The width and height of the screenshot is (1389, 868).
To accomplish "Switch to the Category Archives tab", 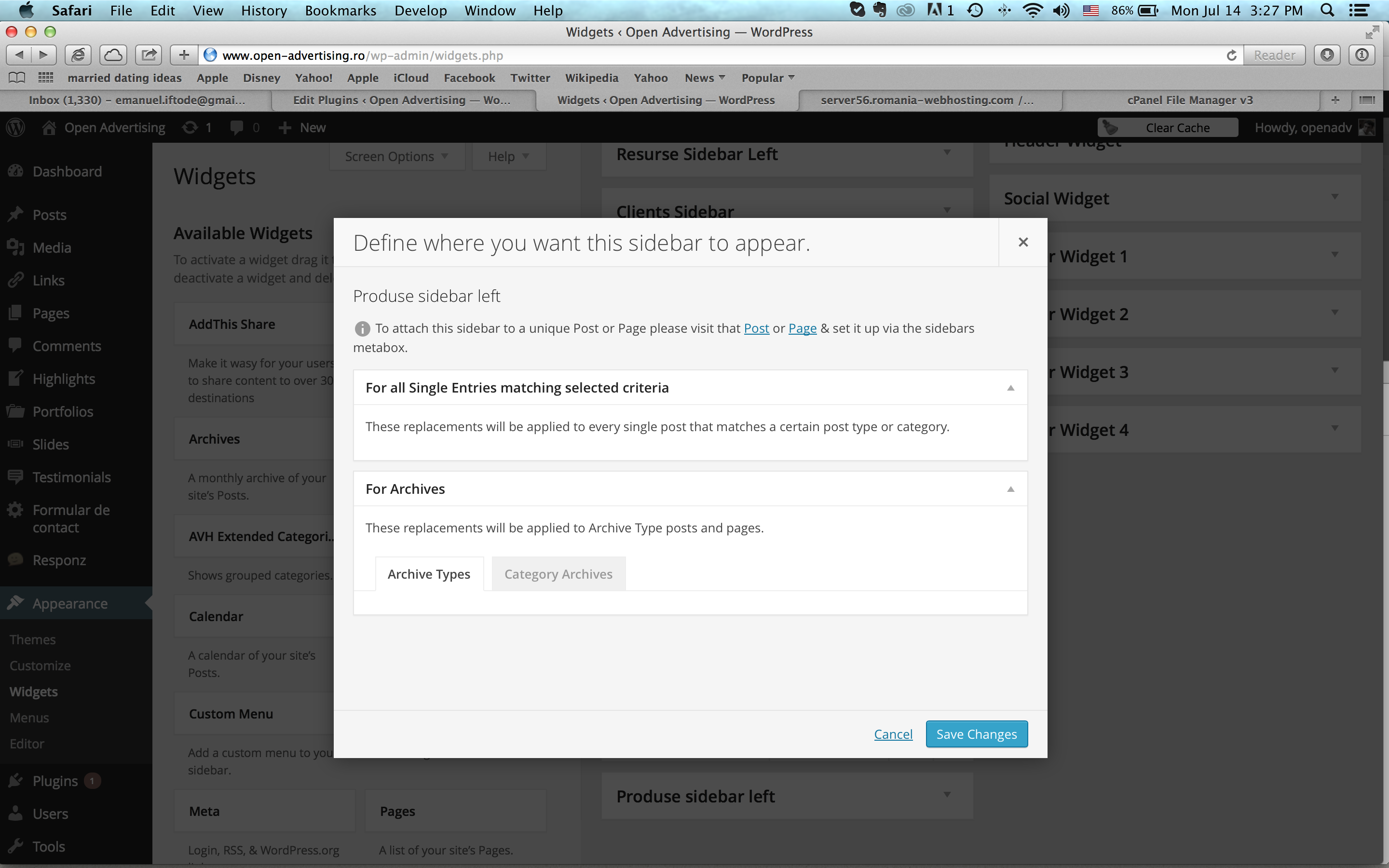I will pos(558,574).
